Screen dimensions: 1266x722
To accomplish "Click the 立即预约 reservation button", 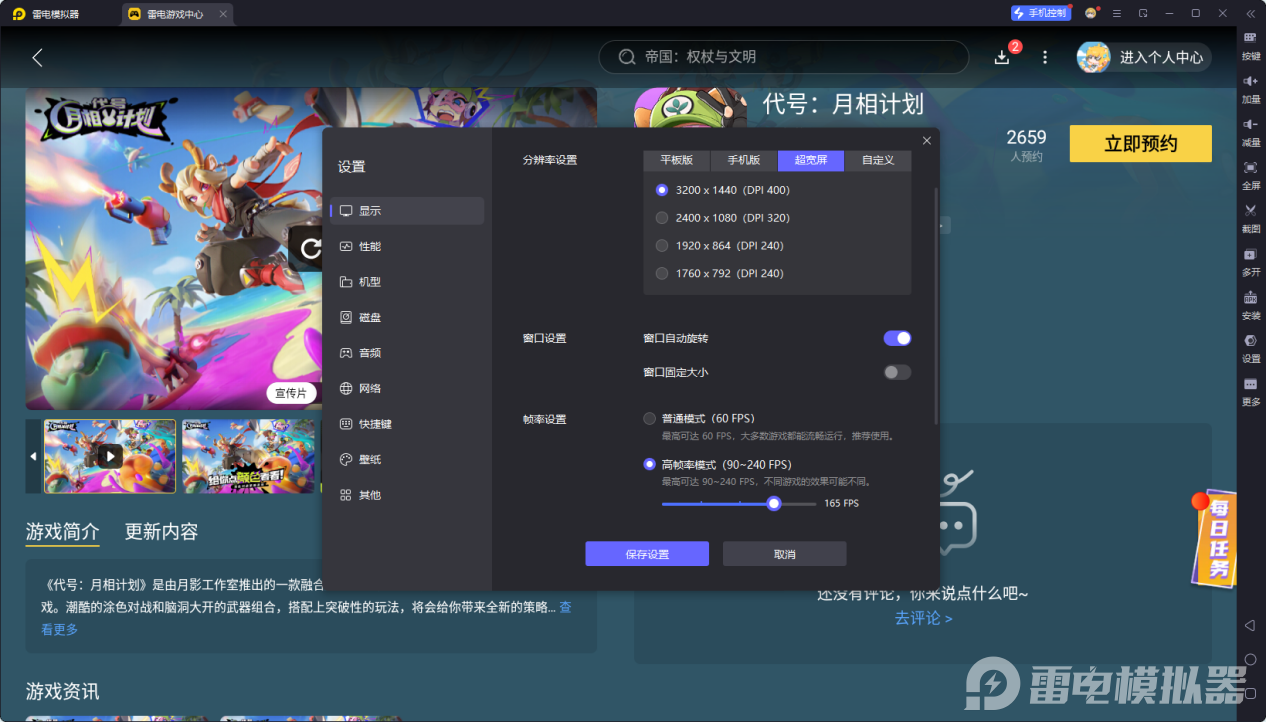I will (1140, 143).
